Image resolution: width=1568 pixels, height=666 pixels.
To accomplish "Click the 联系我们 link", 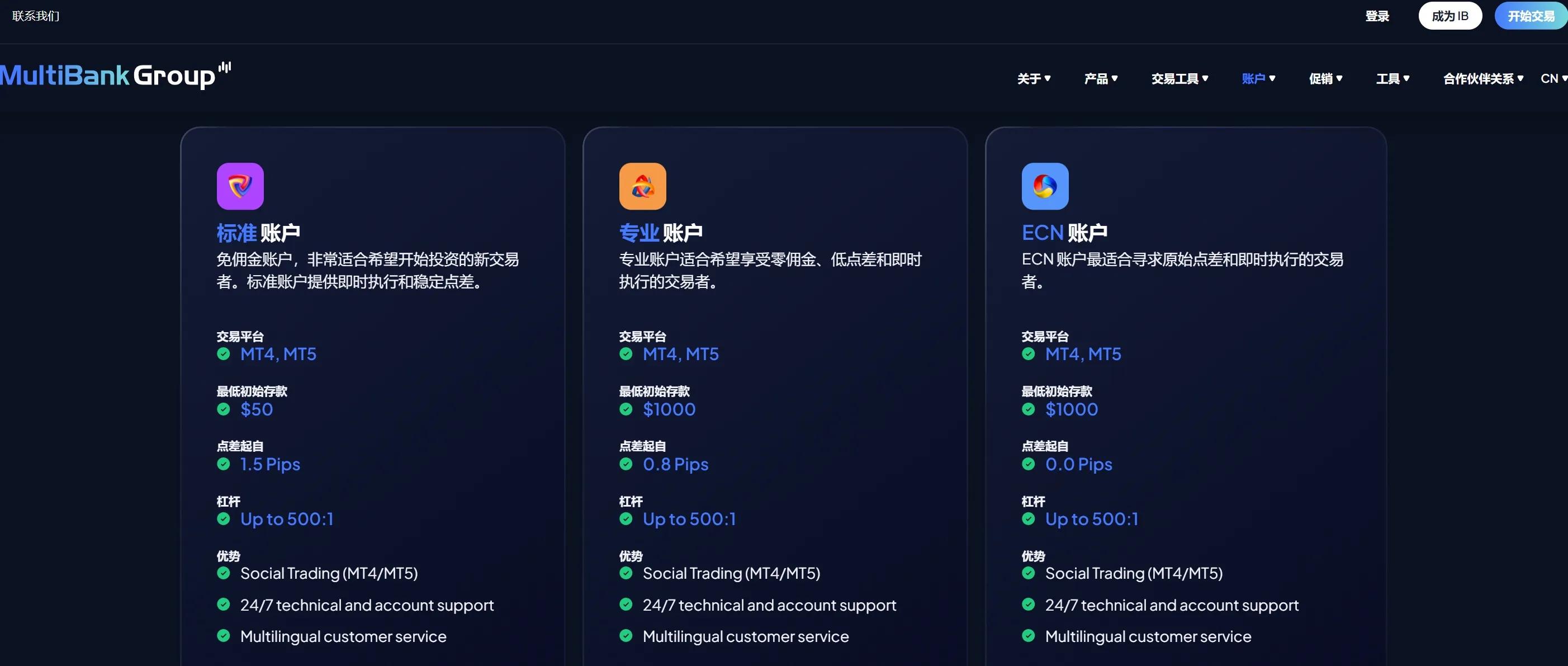I will point(35,16).
